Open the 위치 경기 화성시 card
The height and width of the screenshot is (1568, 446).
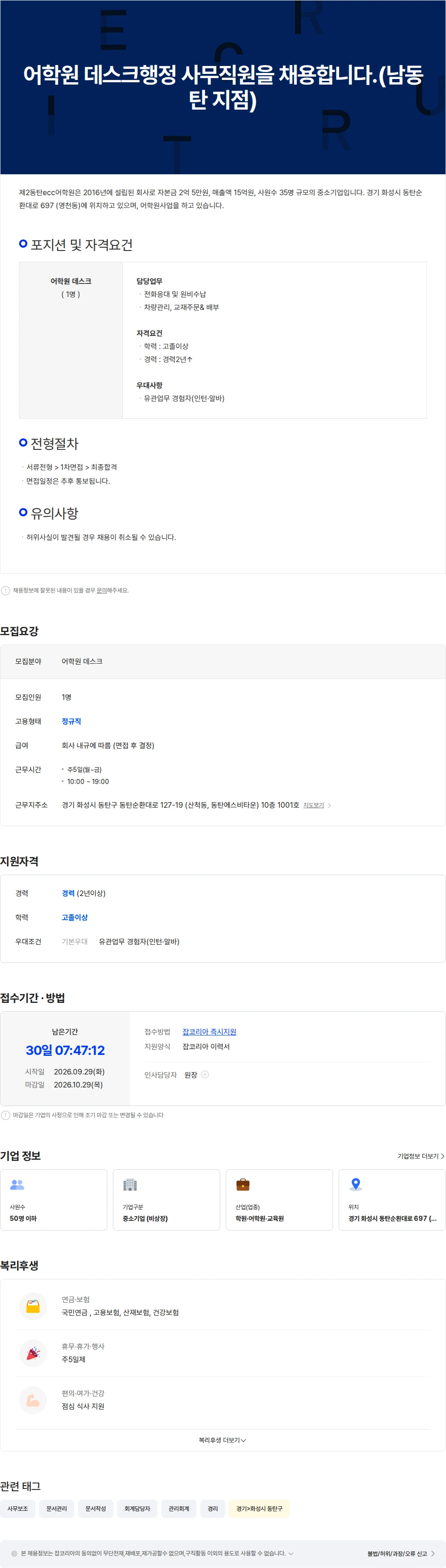pos(392,1200)
